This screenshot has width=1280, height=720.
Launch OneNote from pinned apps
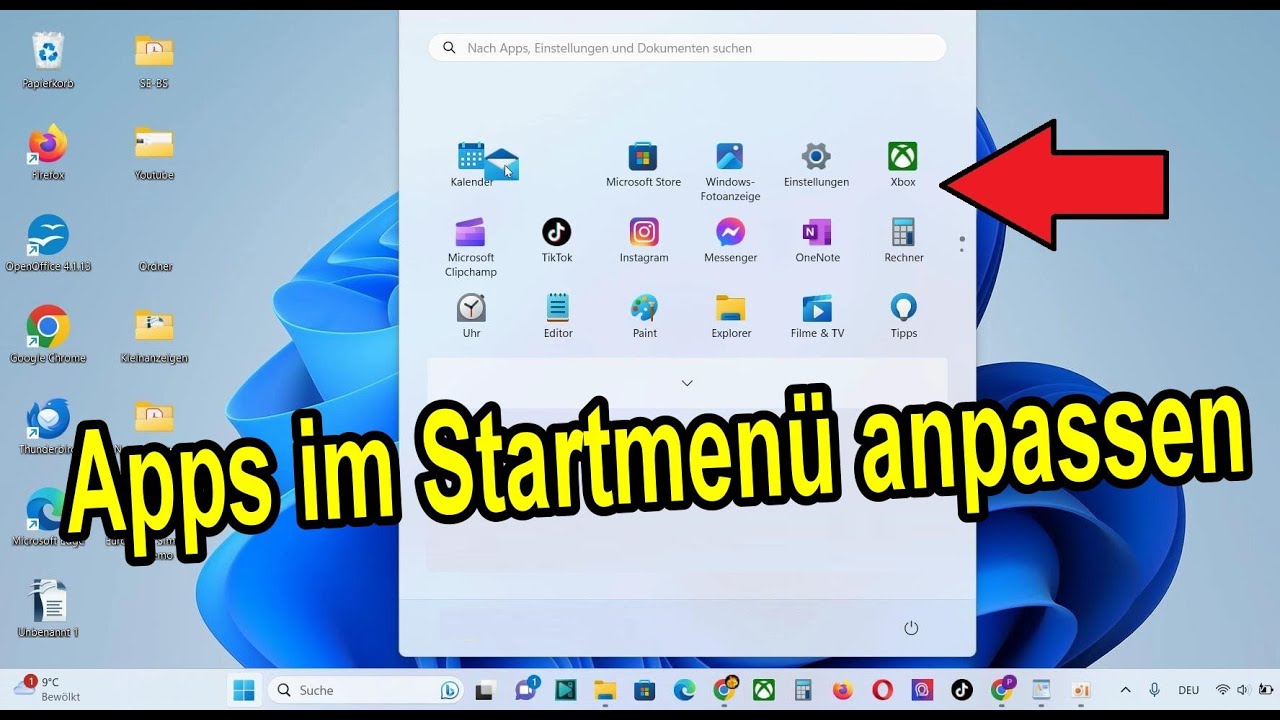(817, 241)
